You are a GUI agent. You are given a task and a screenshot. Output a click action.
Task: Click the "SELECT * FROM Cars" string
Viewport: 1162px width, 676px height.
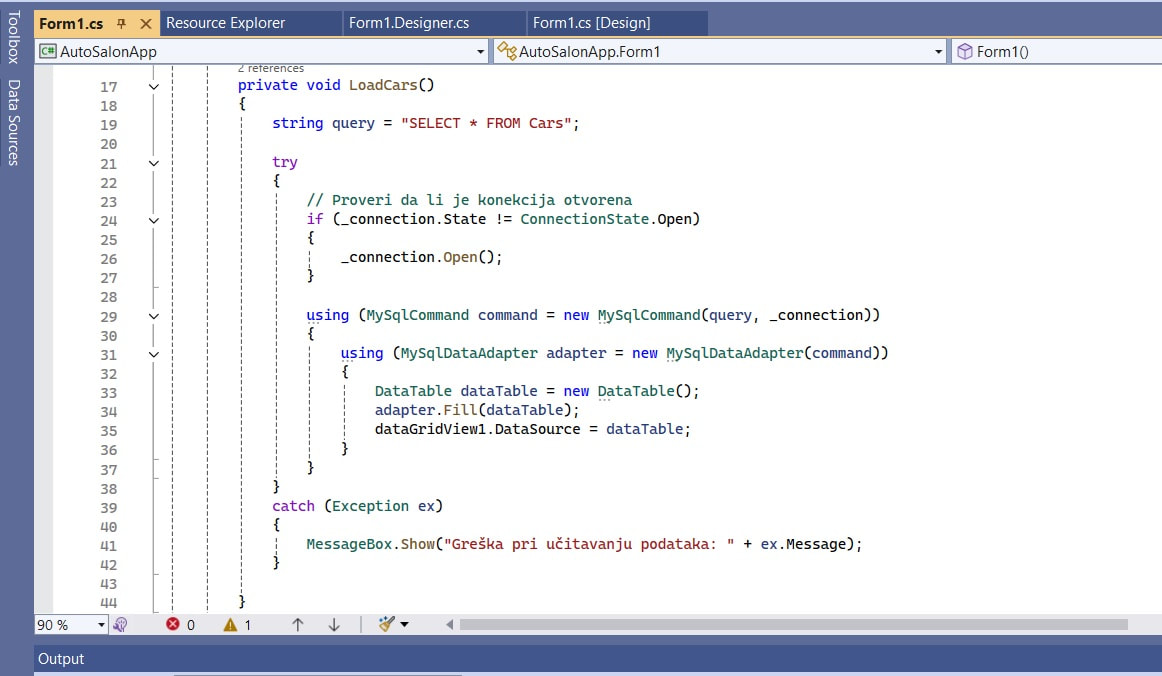coord(485,123)
